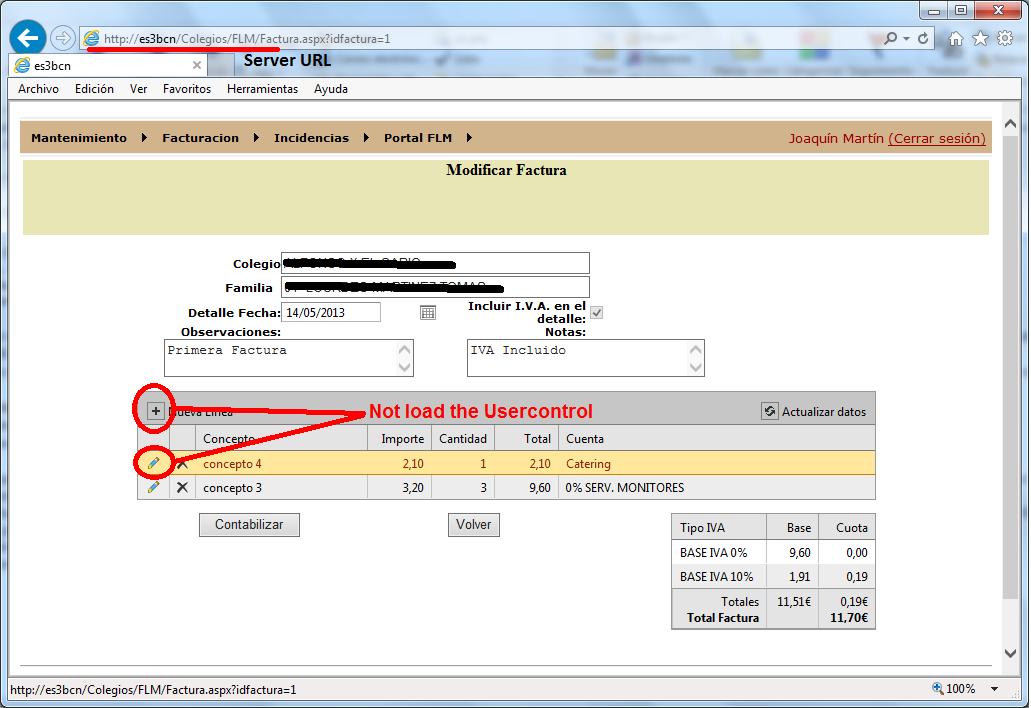Select the concepto 4 cell
The width and height of the screenshot is (1031, 708).
click(x=281, y=463)
